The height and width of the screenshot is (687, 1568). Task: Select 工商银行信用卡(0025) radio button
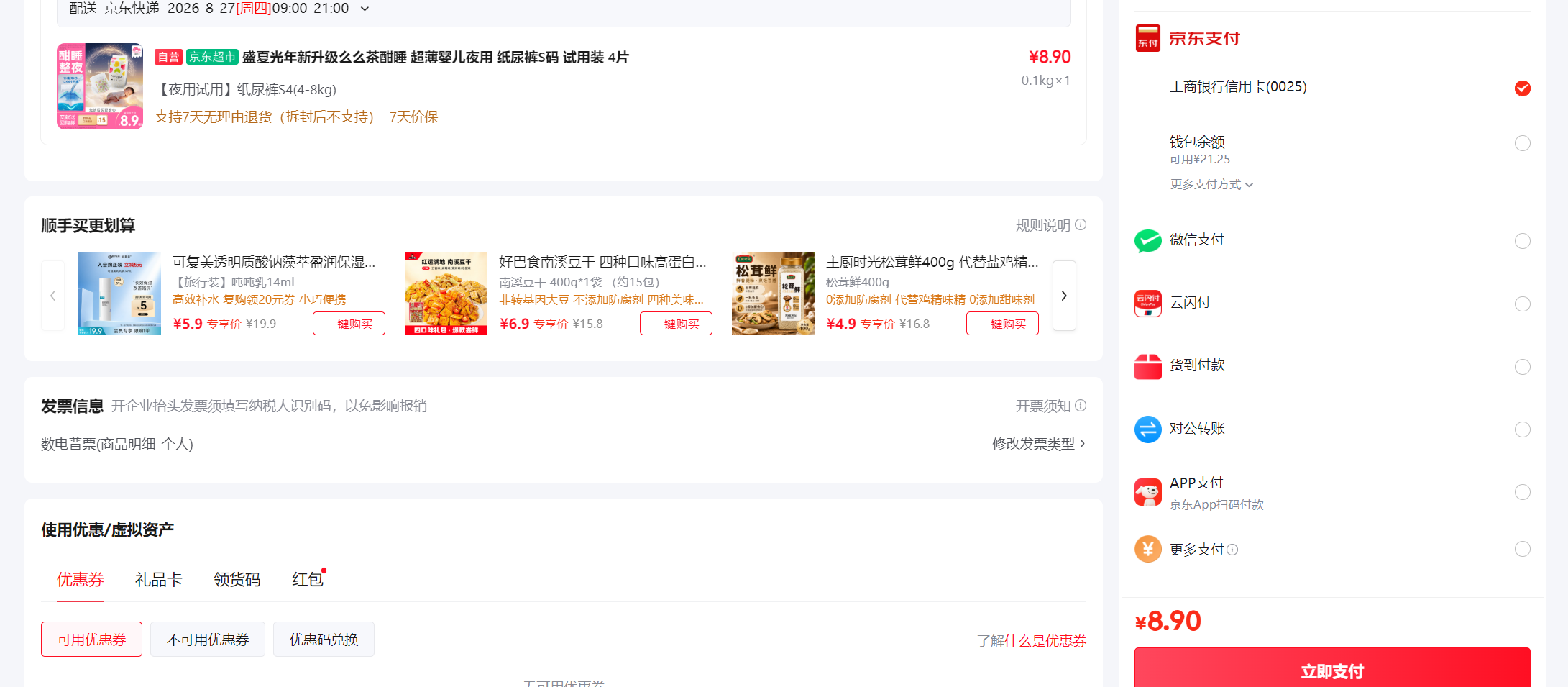[x=1522, y=88]
